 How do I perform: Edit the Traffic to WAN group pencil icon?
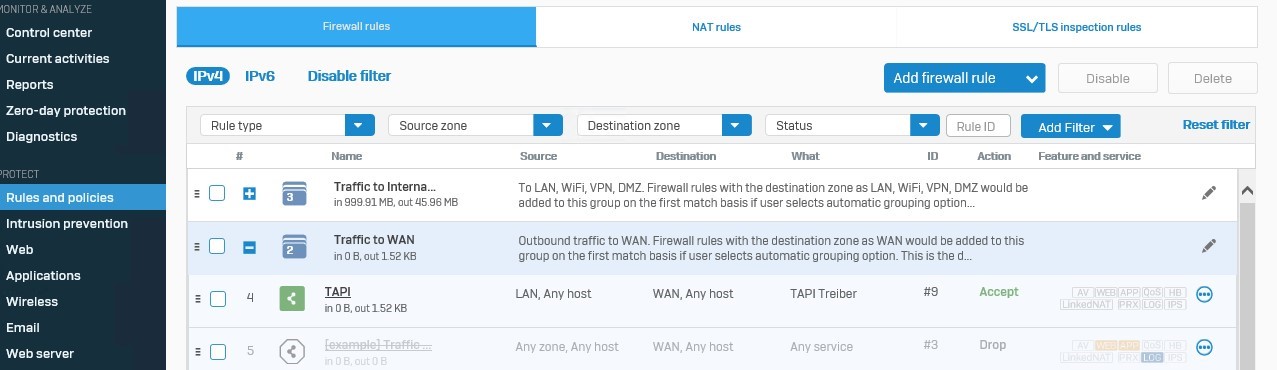click(1209, 246)
